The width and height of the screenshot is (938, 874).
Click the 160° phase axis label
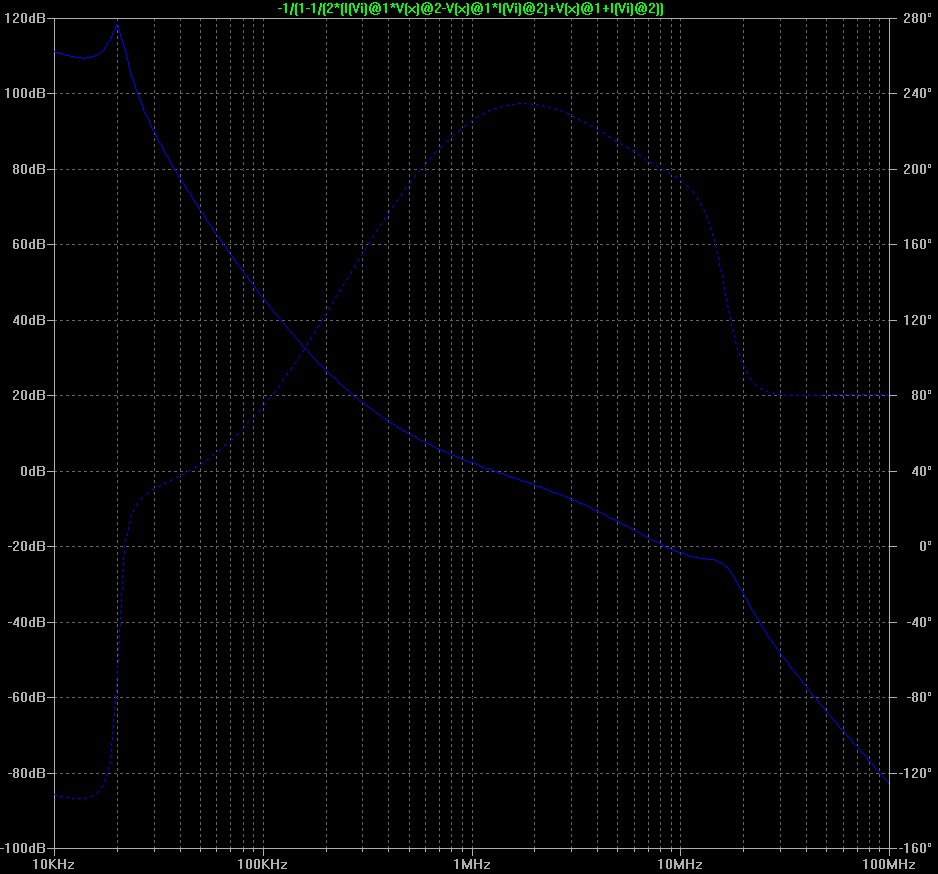pos(917,244)
